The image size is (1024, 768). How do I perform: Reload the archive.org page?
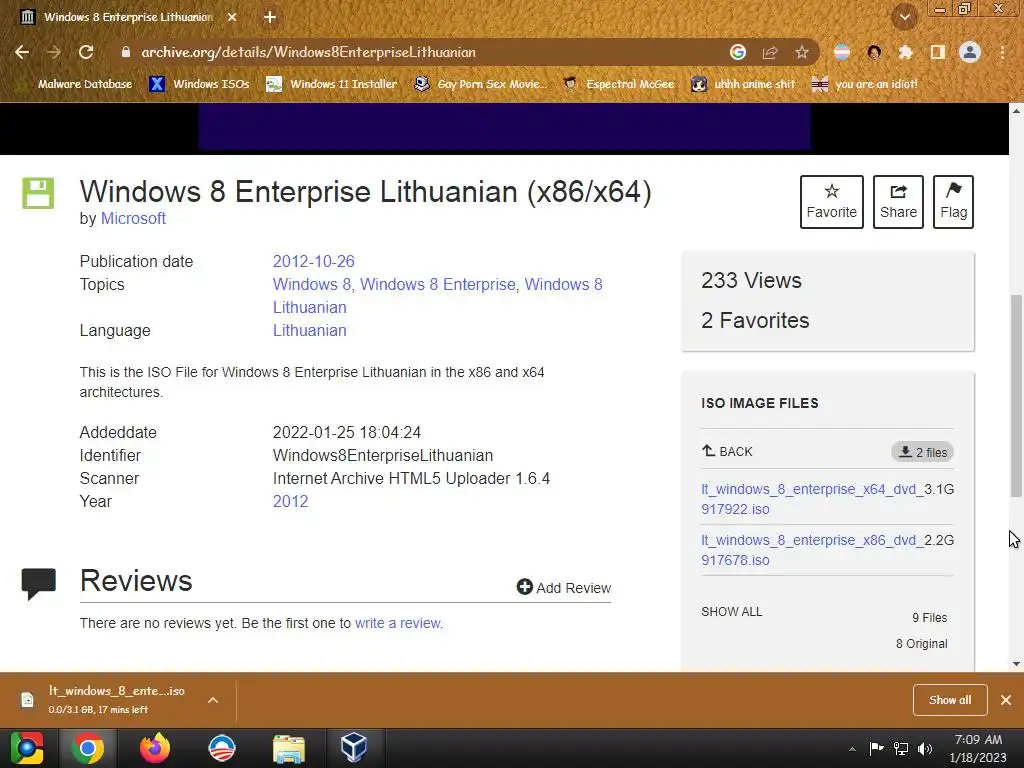coord(86,52)
